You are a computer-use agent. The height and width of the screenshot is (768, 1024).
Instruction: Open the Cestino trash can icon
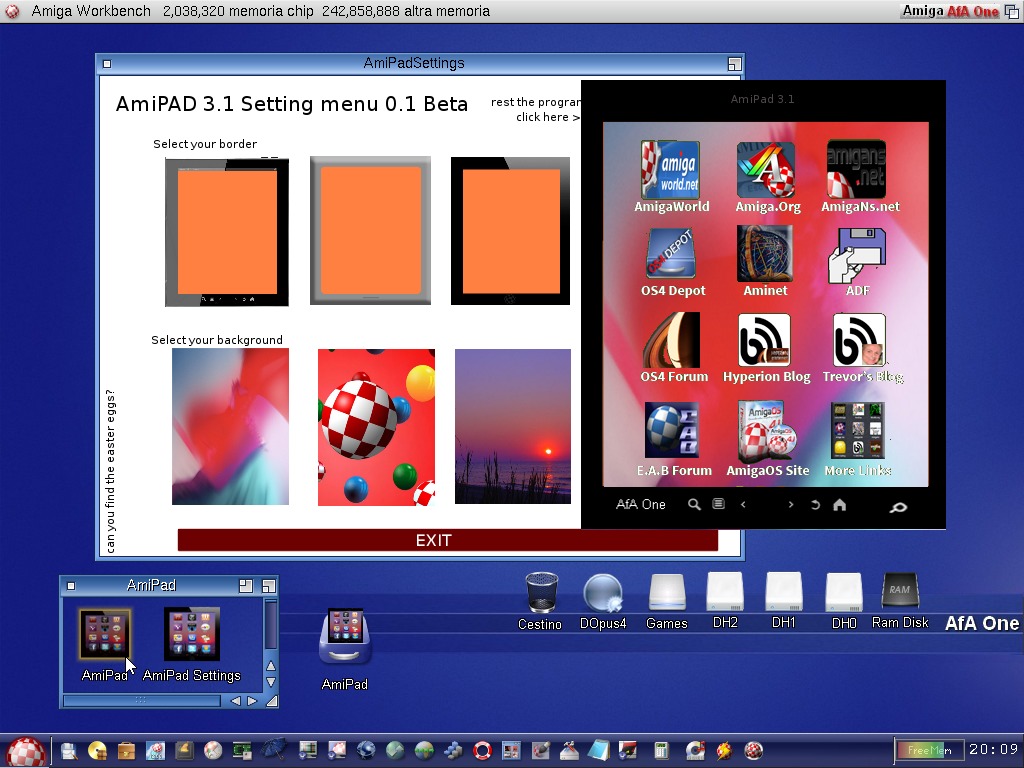point(541,593)
